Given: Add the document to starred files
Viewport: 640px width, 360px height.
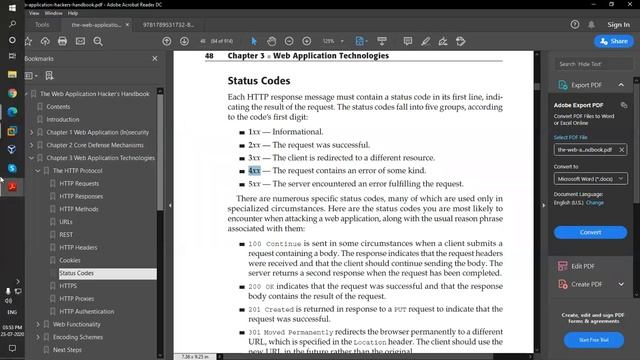Looking at the screenshot, I should [x=28, y=41].
